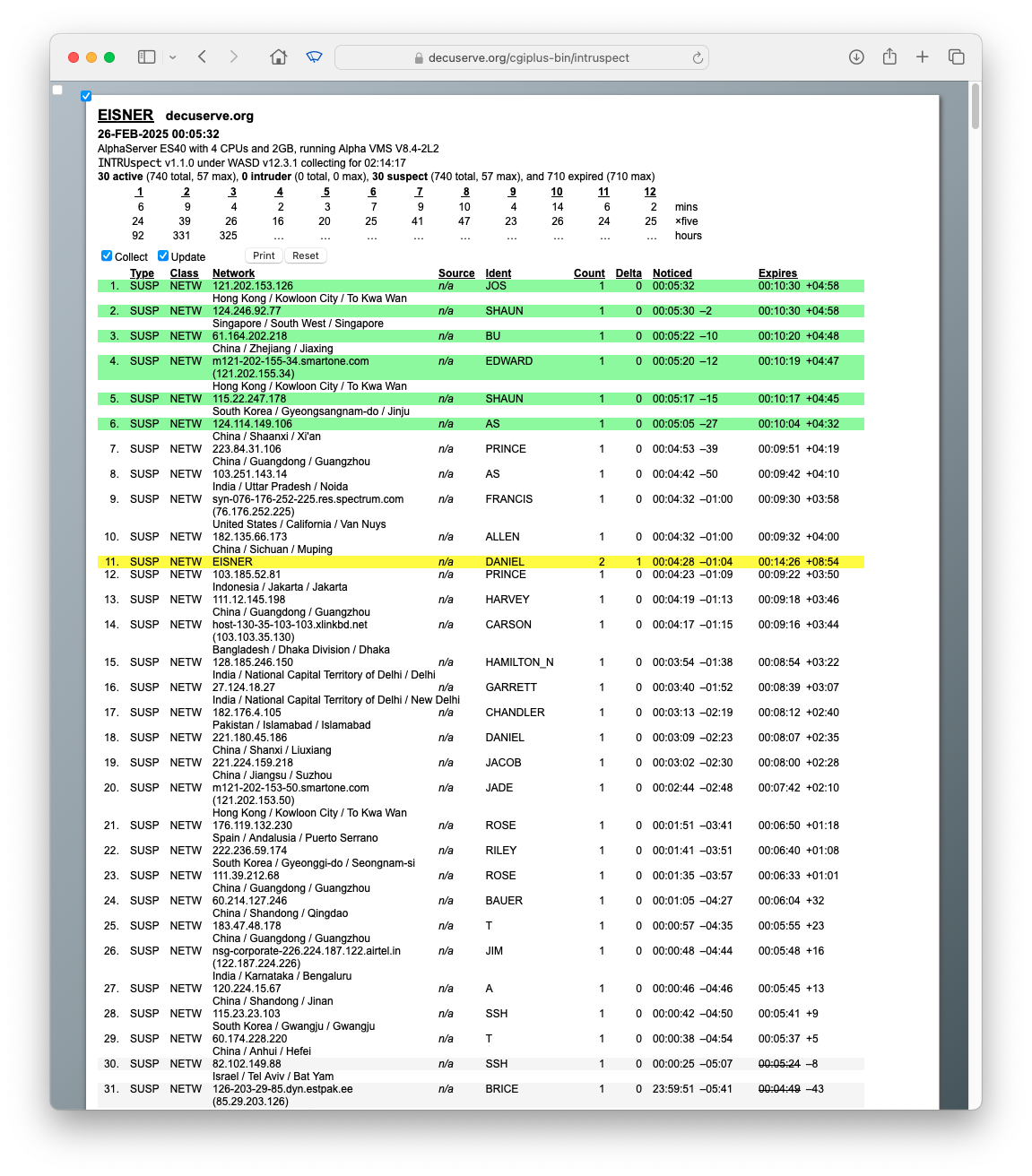Sort by the Noticed column header
Viewport: 1032px width, 1176px height.
pyautogui.click(x=672, y=273)
